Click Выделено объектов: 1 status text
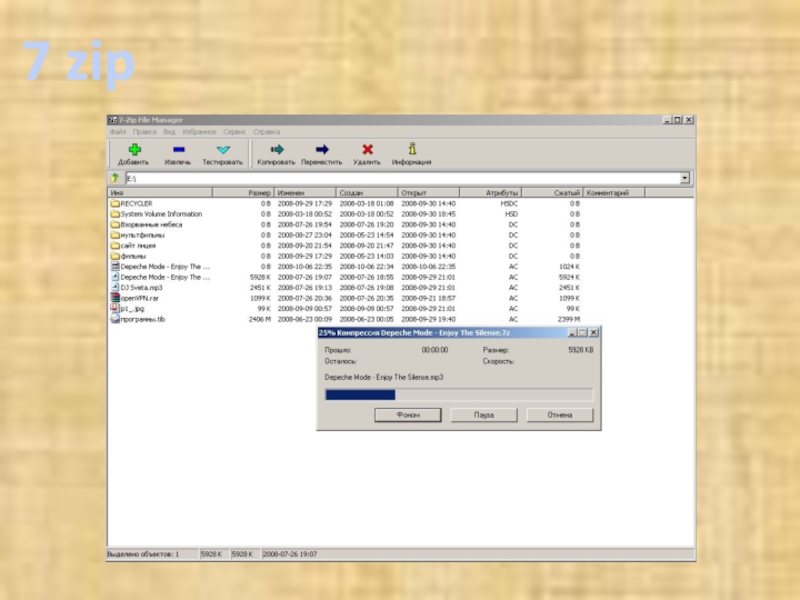The height and width of the screenshot is (600, 800). pos(143,554)
